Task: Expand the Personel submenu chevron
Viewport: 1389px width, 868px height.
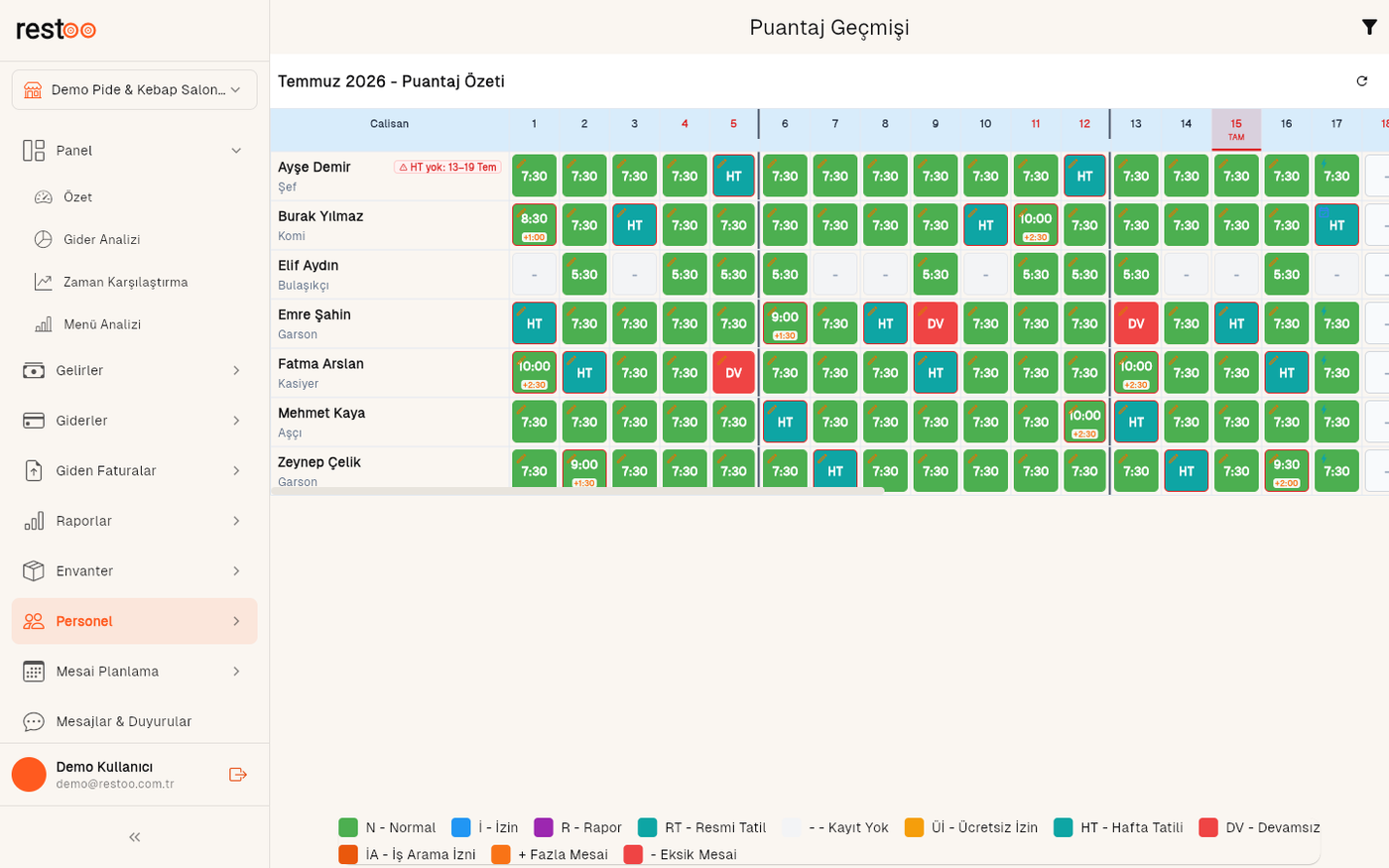Action: point(236,621)
